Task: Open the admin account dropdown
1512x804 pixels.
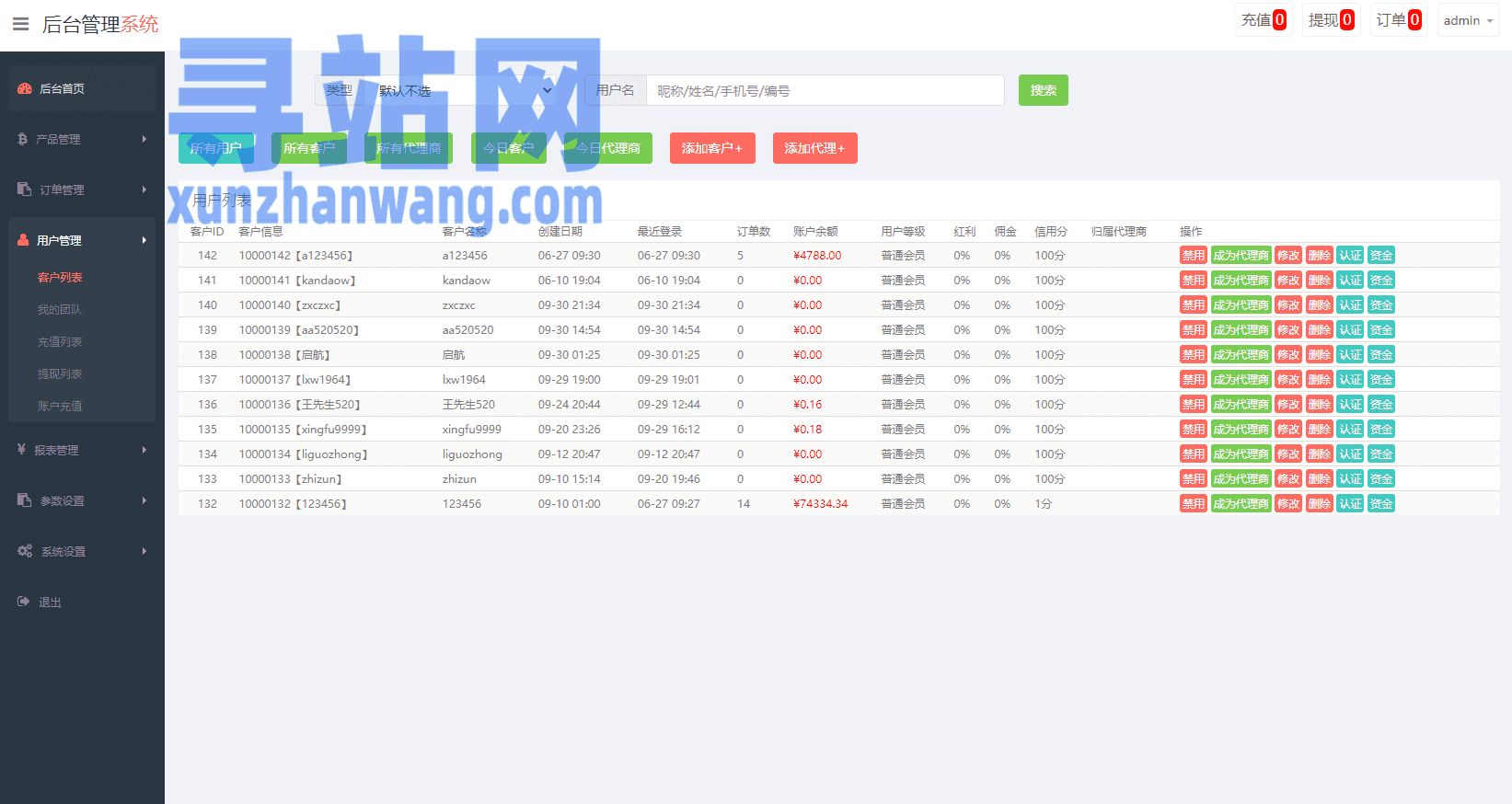Action: [1468, 20]
